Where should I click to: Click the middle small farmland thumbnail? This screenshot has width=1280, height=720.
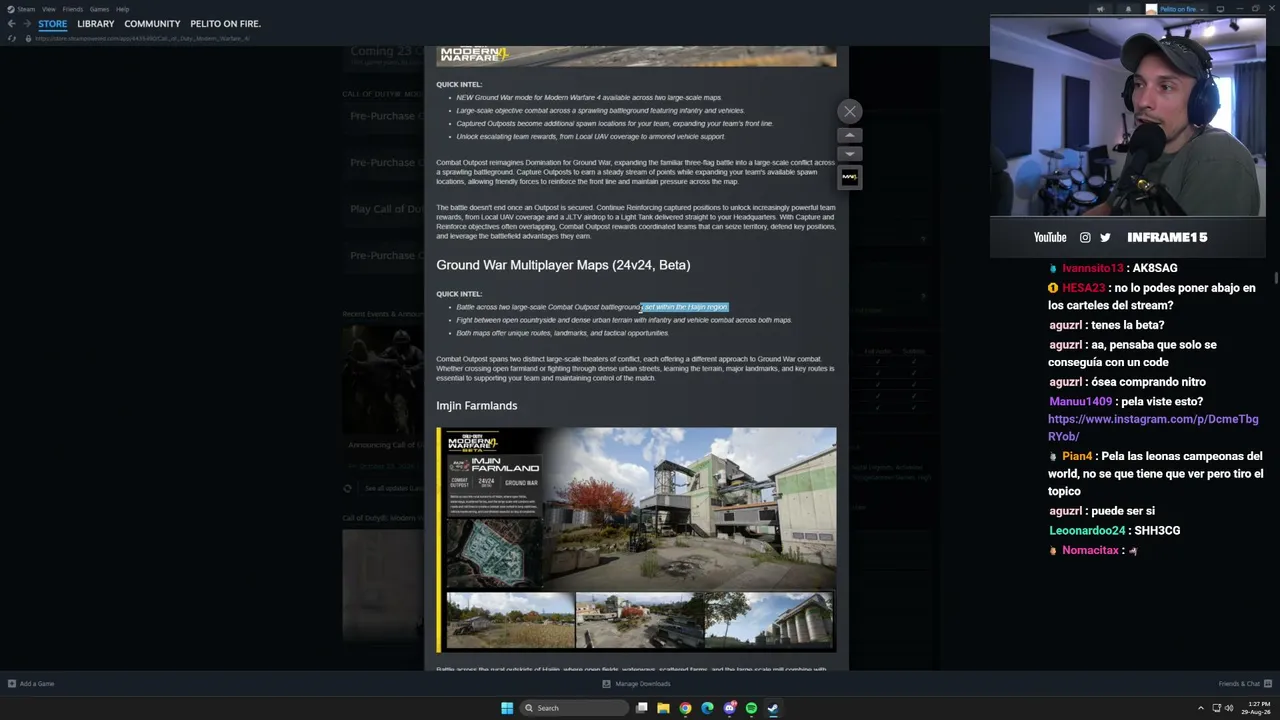[639, 620]
